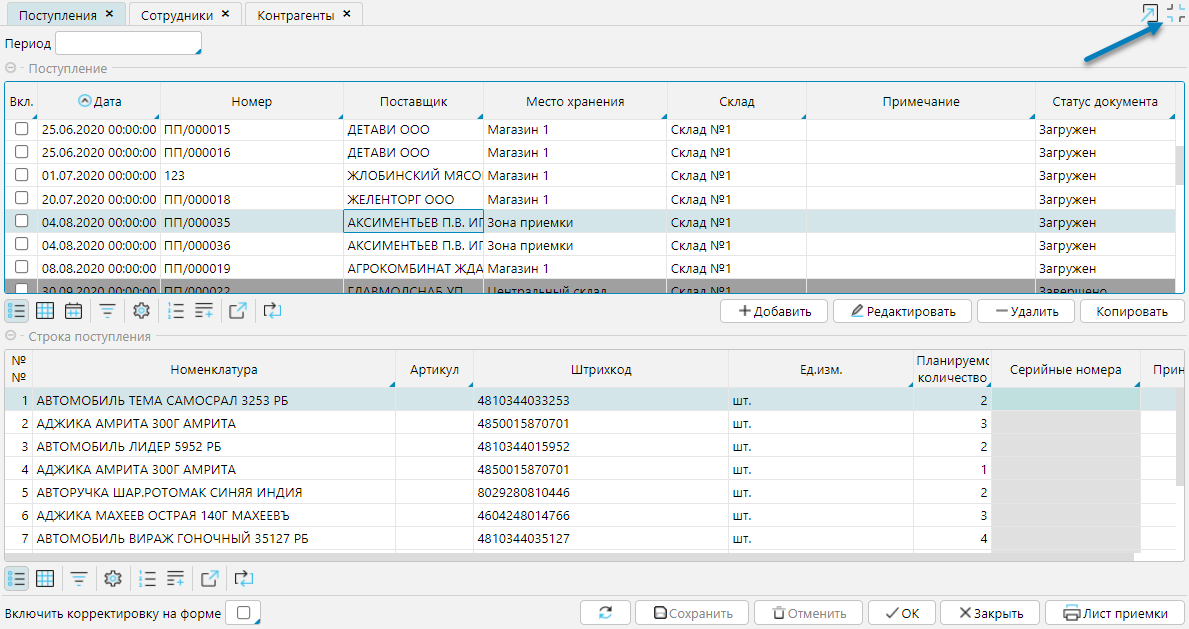Open filter in the Поступление toolbar
This screenshot has height=629, width=1189.
coord(107,311)
